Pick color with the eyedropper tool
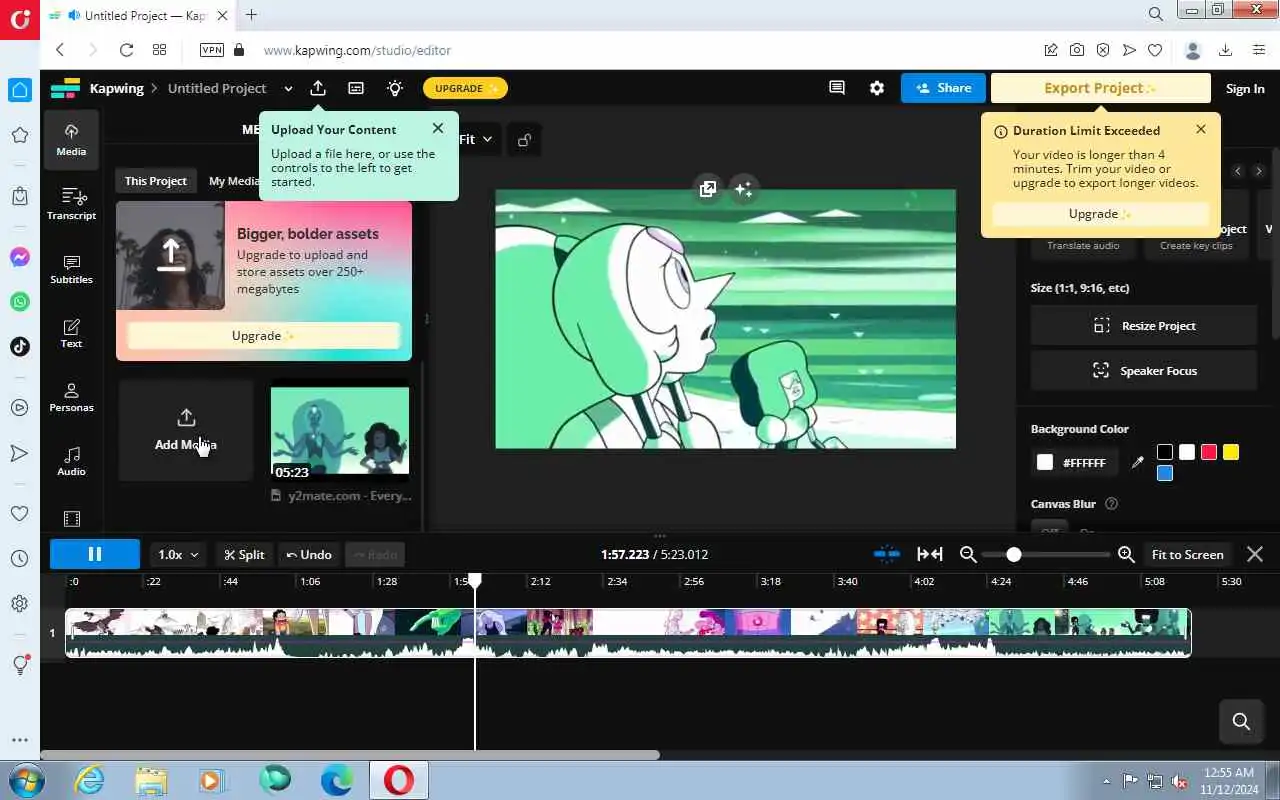This screenshot has width=1280, height=800. coord(1137,462)
